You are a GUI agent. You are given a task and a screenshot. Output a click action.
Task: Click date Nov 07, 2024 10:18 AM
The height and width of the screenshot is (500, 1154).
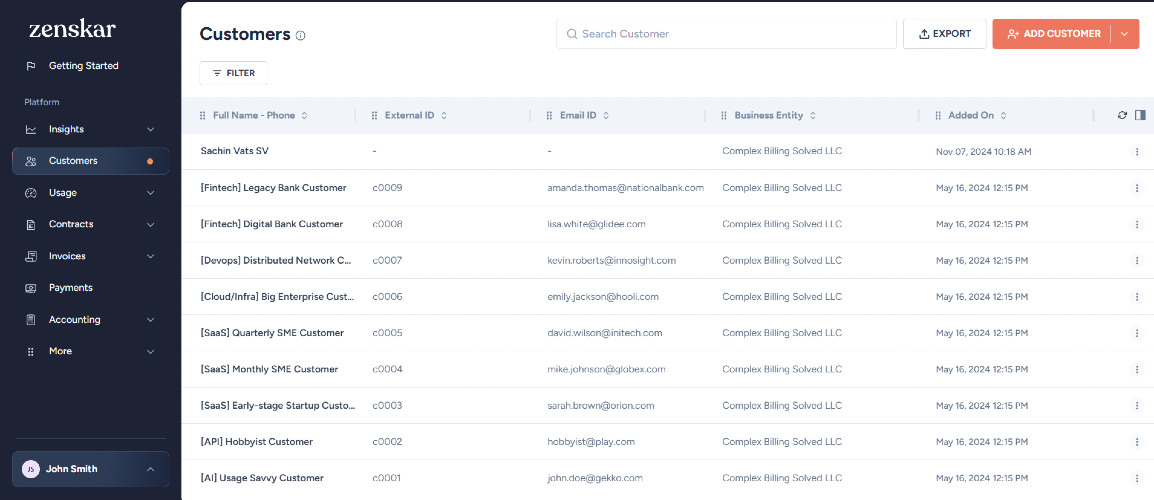point(983,152)
